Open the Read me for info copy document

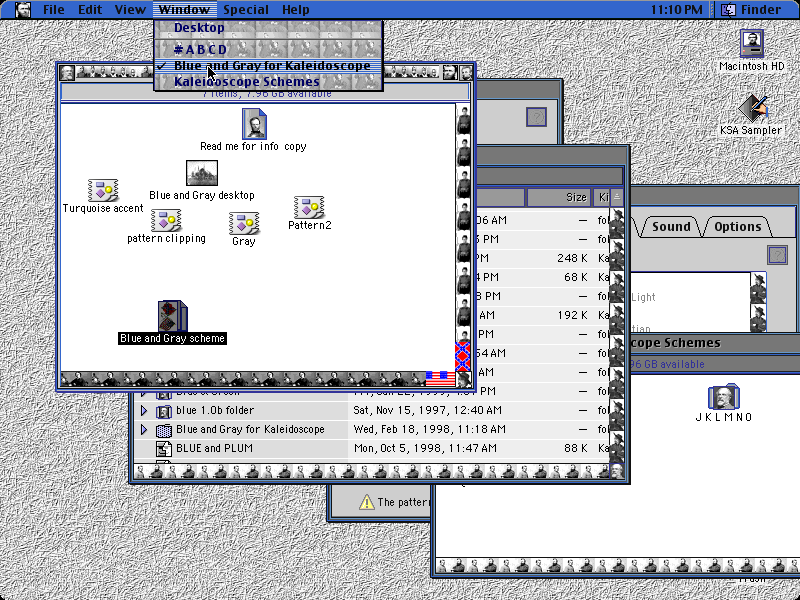coord(254,123)
